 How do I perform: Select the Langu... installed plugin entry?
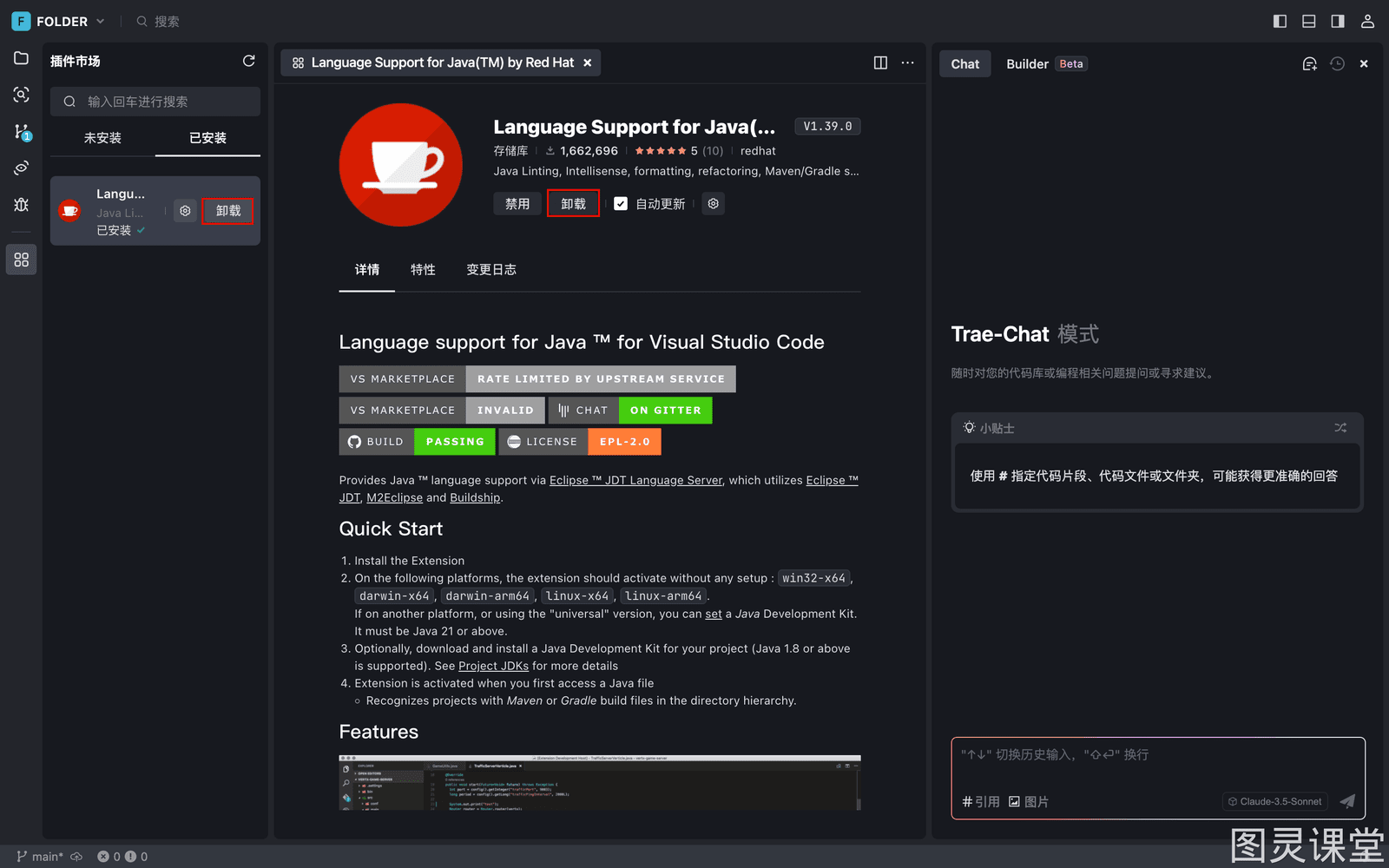click(155, 211)
